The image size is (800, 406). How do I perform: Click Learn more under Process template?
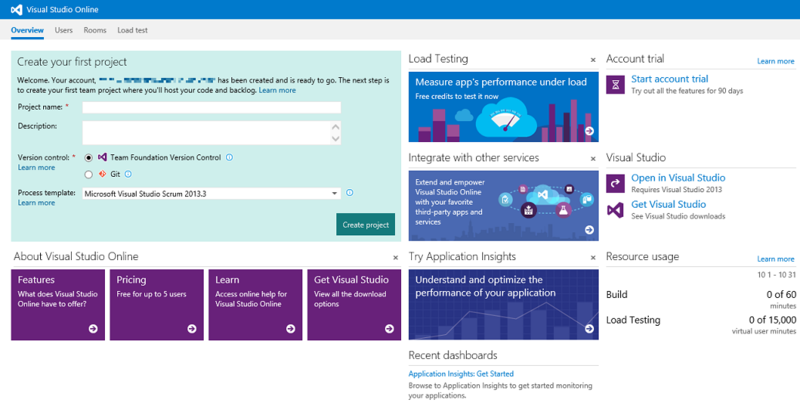(x=36, y=202)
